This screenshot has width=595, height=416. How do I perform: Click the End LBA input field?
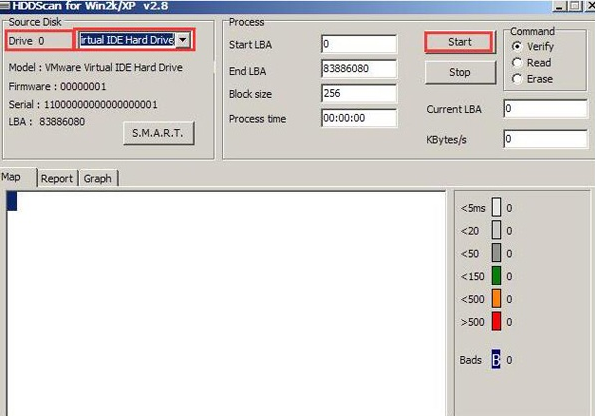359,69
